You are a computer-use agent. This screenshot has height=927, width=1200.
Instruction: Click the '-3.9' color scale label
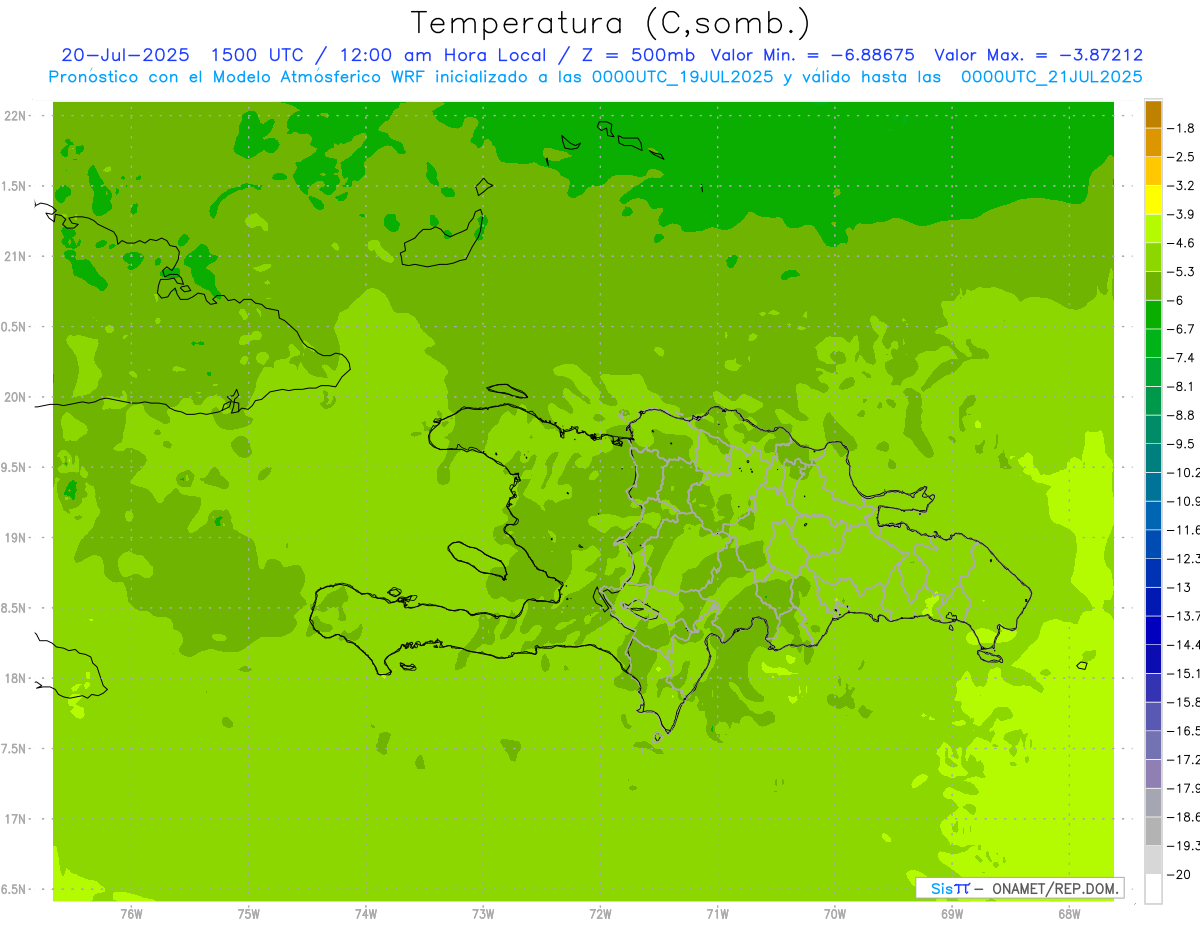pos(1181,214)
